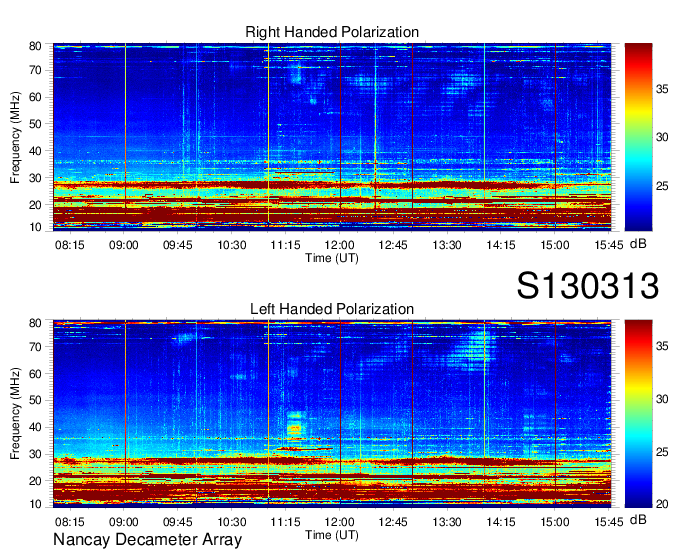680x552 pixels.
Task: Click 12:45 tick under Right Handed plot
Action: click(x=393, y=245)
